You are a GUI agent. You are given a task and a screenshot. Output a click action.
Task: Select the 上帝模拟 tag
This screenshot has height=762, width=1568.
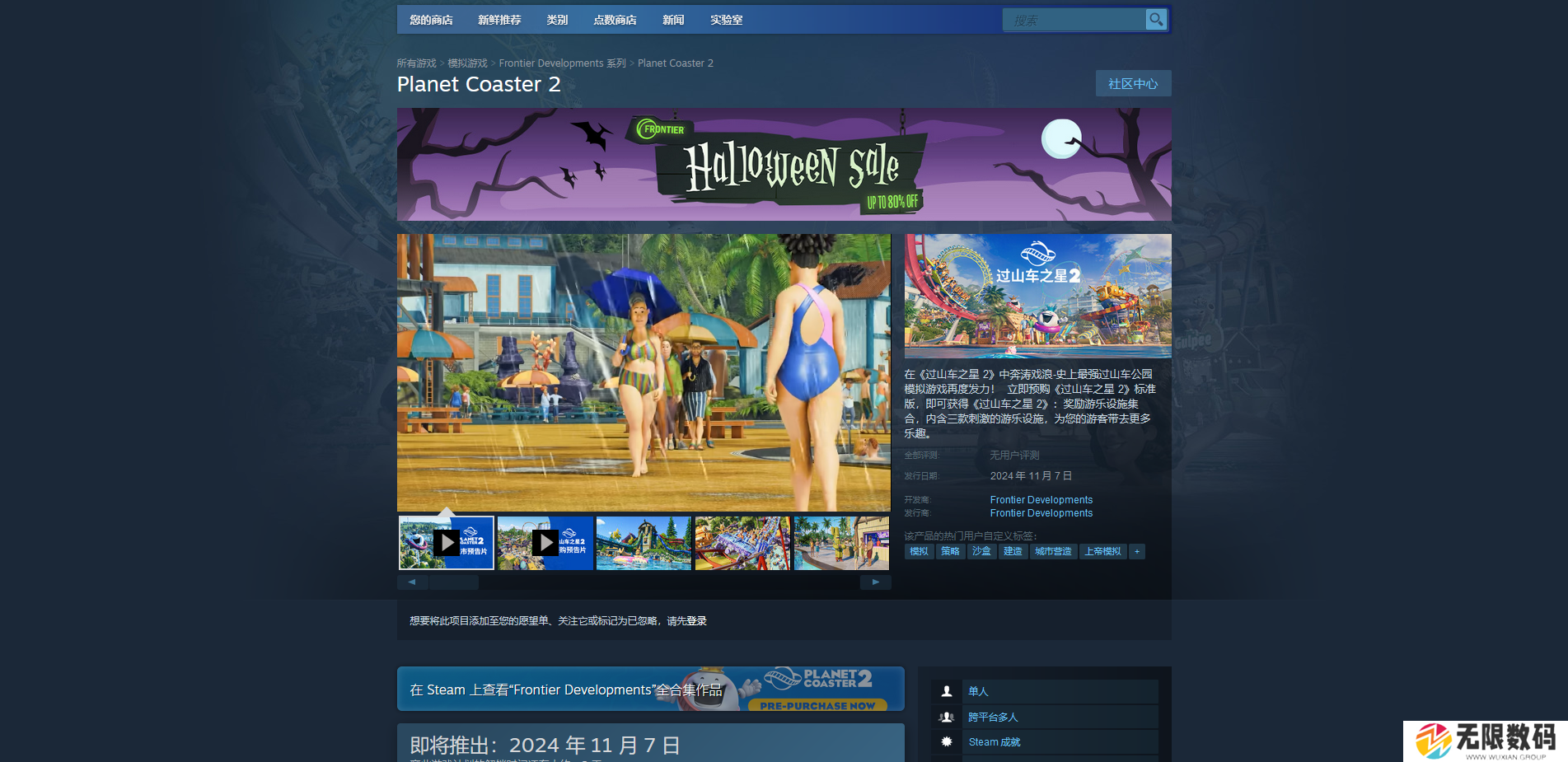point(1102,551)
